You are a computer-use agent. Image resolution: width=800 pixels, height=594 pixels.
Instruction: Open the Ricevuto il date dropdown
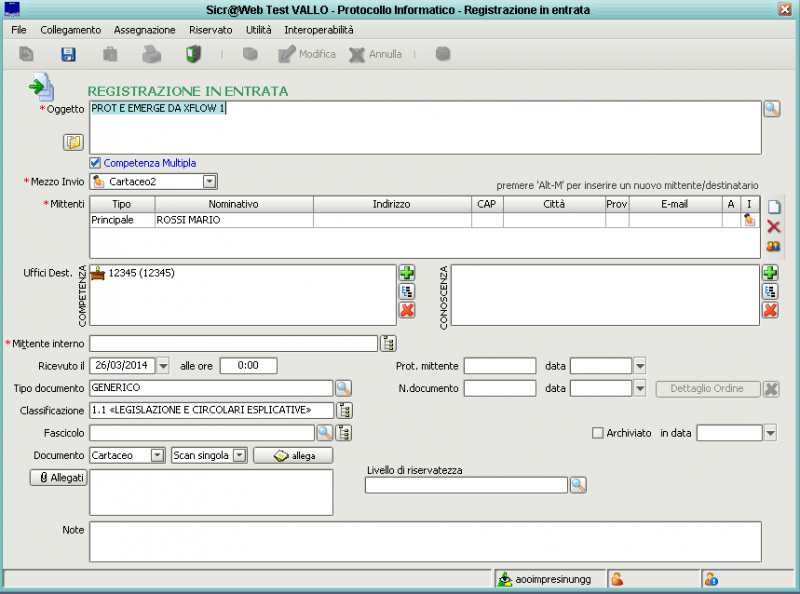(x=163, y=365)
